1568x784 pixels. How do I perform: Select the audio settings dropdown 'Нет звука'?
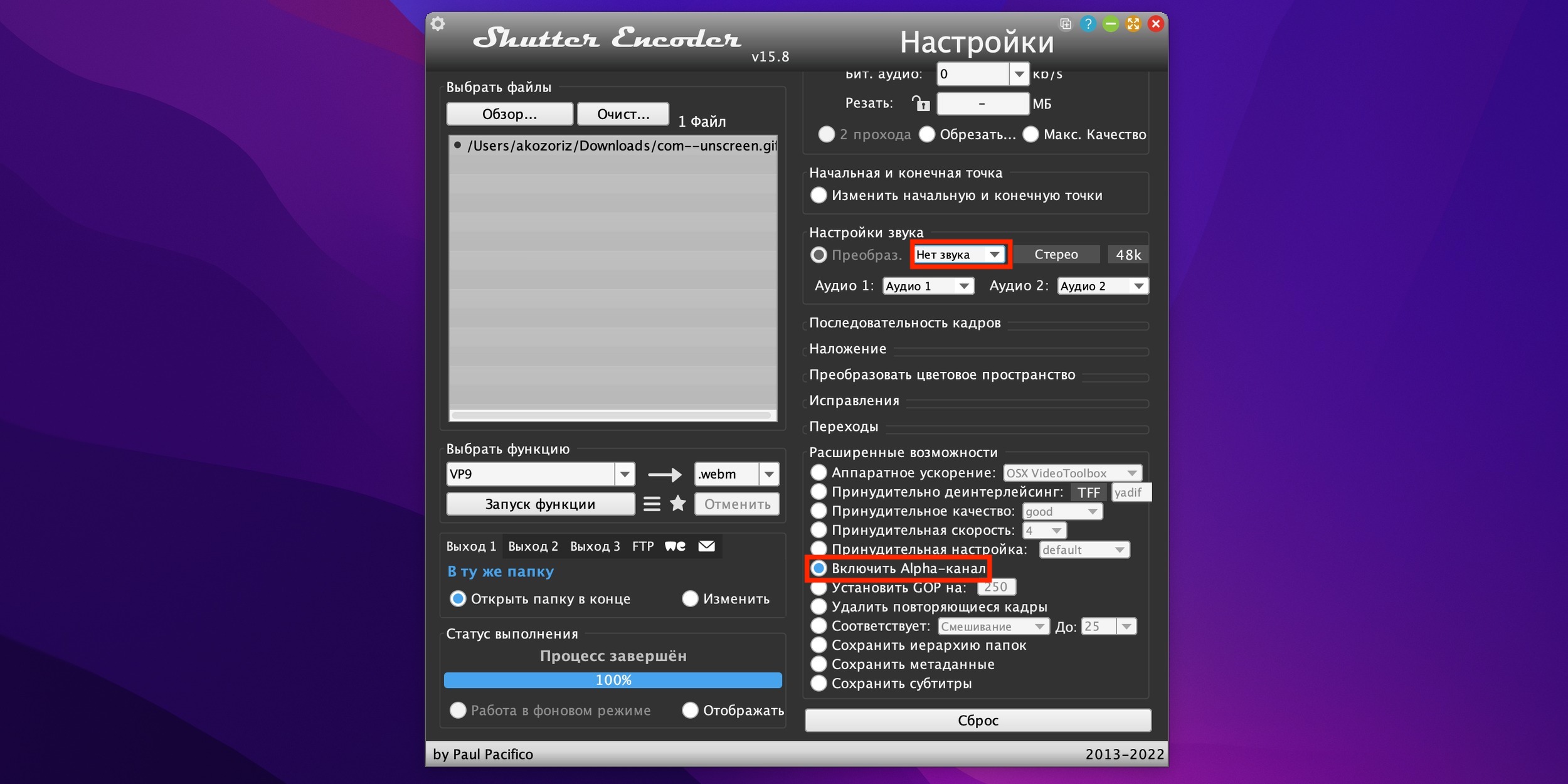(x=956, y=255)
